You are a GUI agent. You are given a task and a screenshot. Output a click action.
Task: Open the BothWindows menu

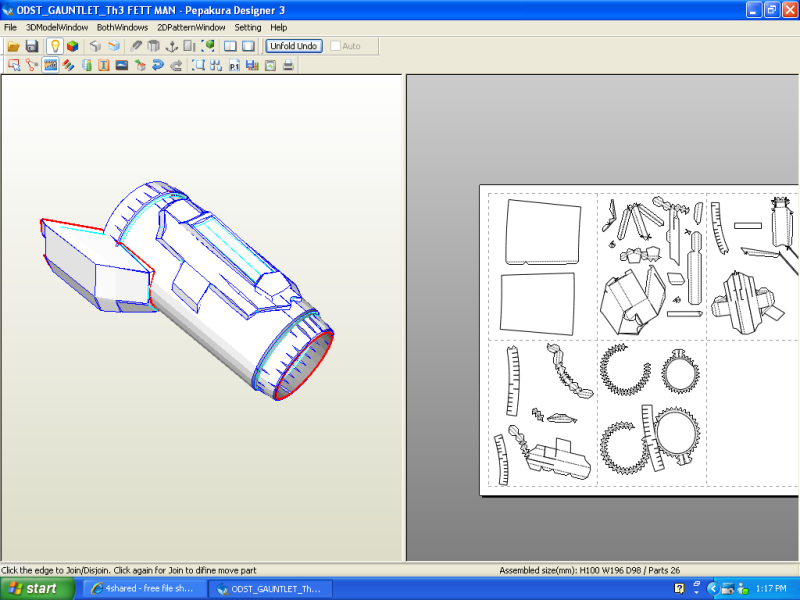(122, 28)
